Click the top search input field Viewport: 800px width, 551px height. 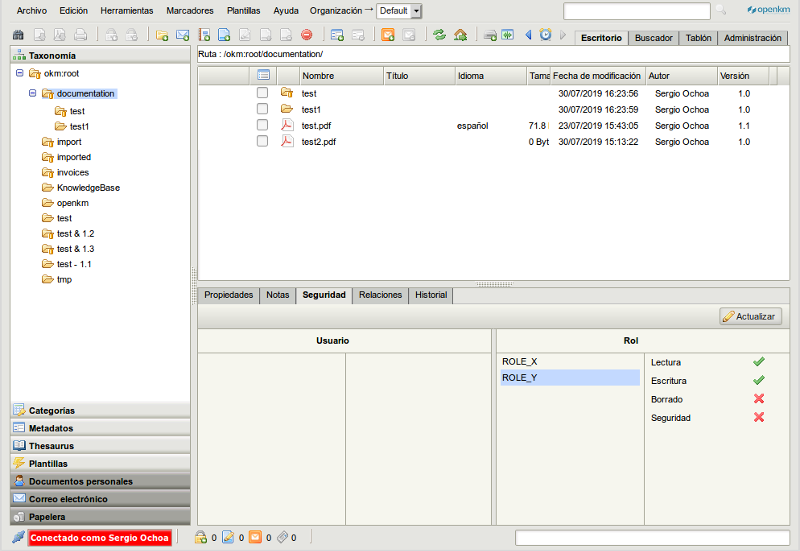point(637,11)
